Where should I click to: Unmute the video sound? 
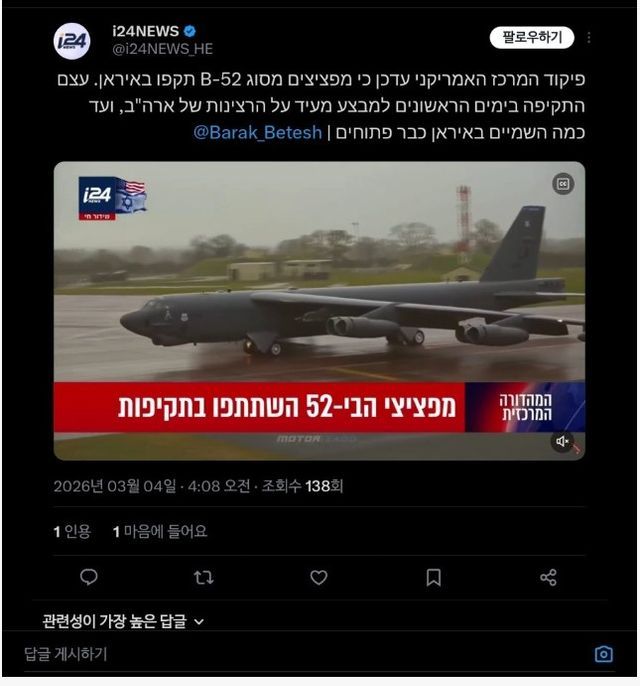coord(562,441)
